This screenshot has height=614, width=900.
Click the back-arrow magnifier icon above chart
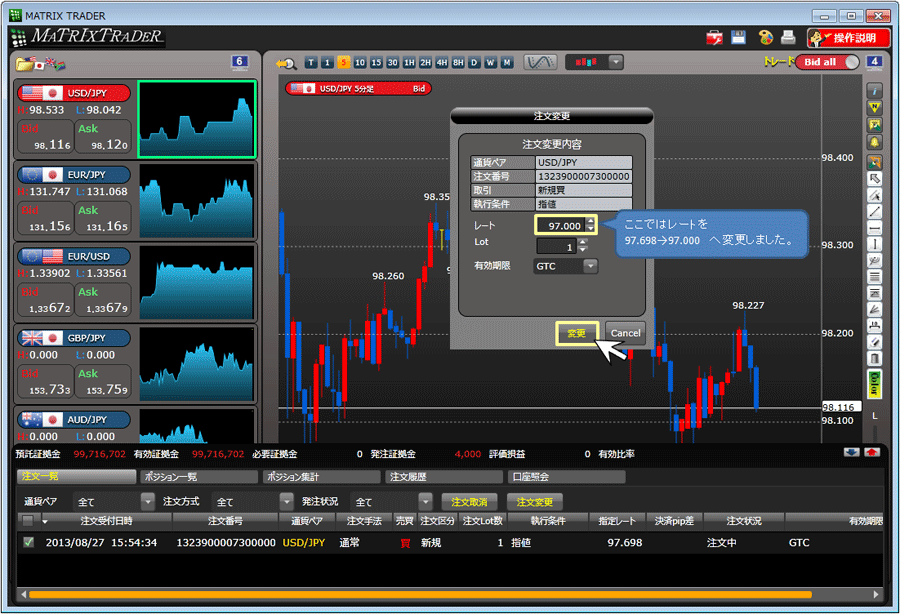(x=286, y=63)
